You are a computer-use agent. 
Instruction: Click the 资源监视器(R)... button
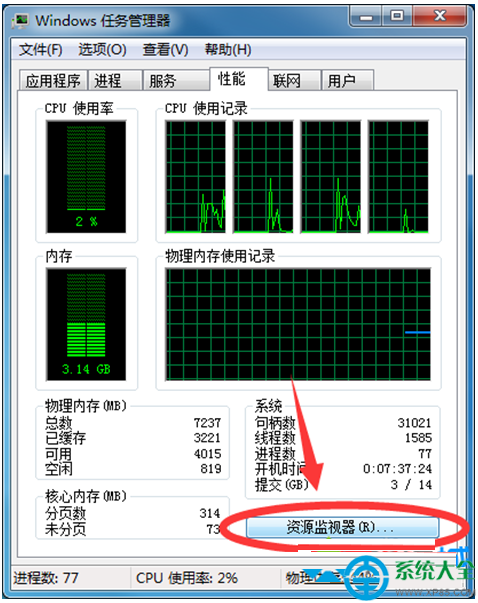[x=342, y=527]
